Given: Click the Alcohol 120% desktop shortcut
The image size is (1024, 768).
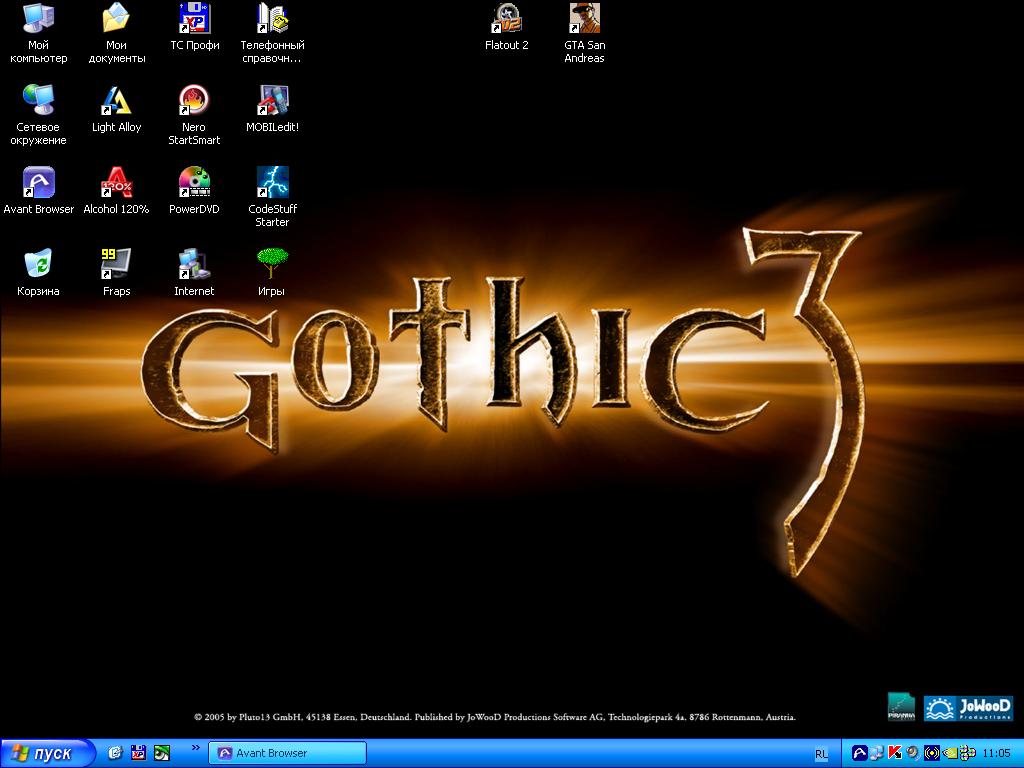Looking at the screenshot, I should (116, 182).
